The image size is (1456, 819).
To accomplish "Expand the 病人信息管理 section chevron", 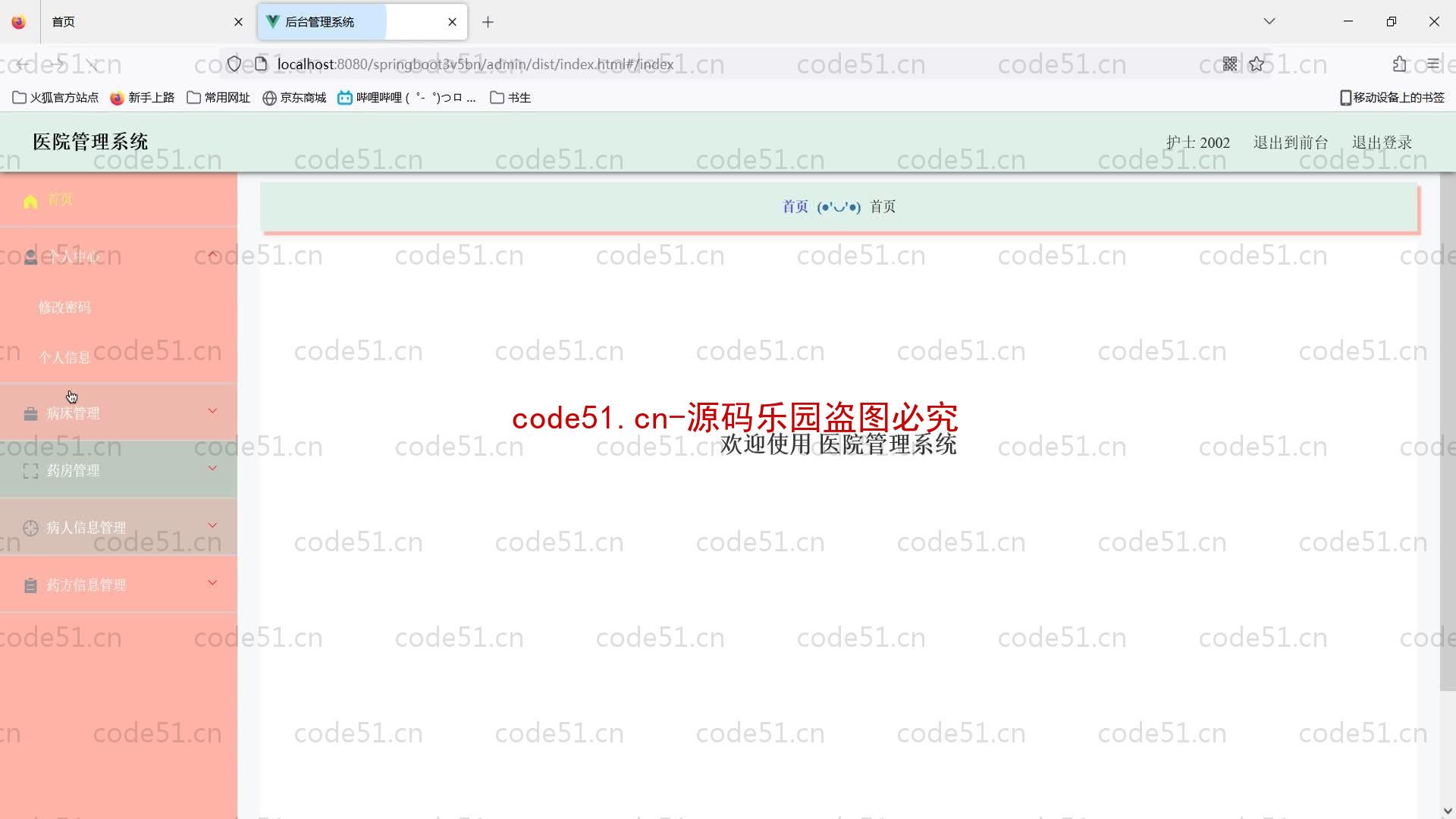I will click(x=213, y=526).
